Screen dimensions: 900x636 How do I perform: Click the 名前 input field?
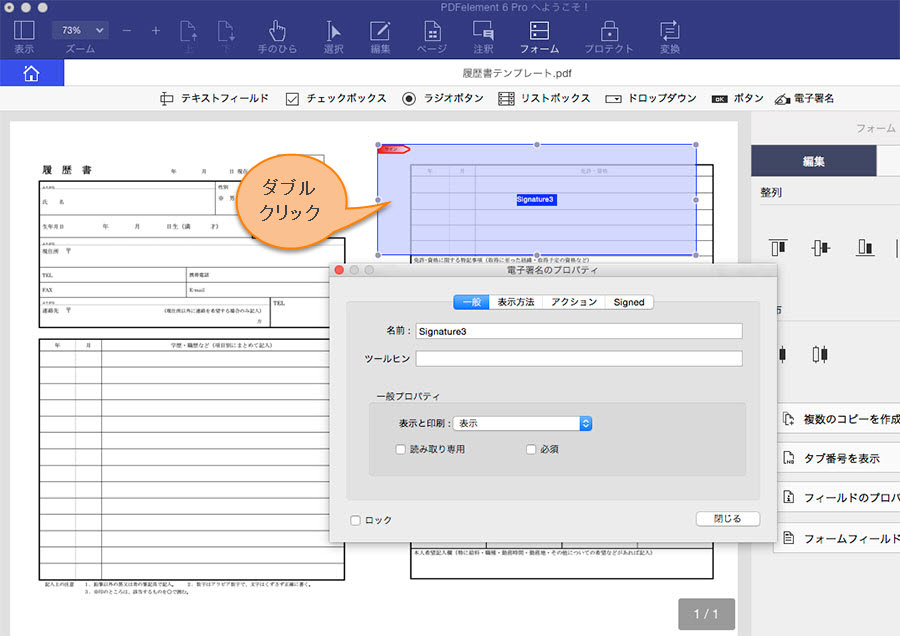pos(579,331)
